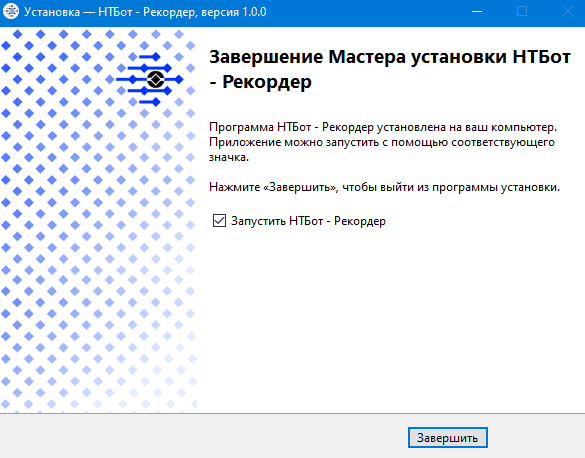The height and width of the screenshot is (458, 585).
Task: Close the installer window
Action: point(567,12)
